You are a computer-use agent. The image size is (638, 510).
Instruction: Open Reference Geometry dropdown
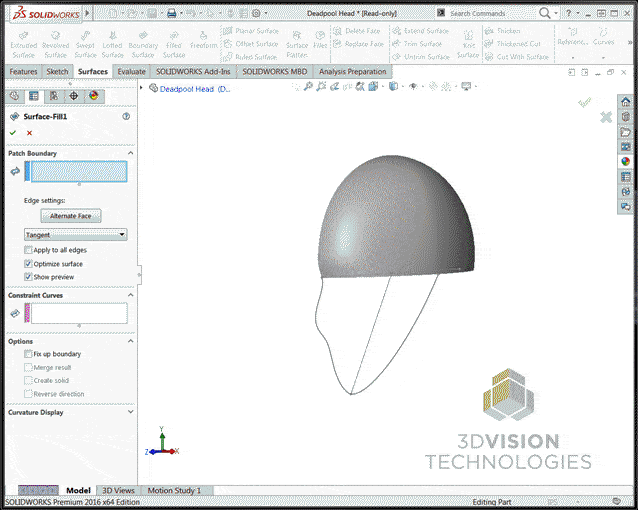tap(572, 57)
